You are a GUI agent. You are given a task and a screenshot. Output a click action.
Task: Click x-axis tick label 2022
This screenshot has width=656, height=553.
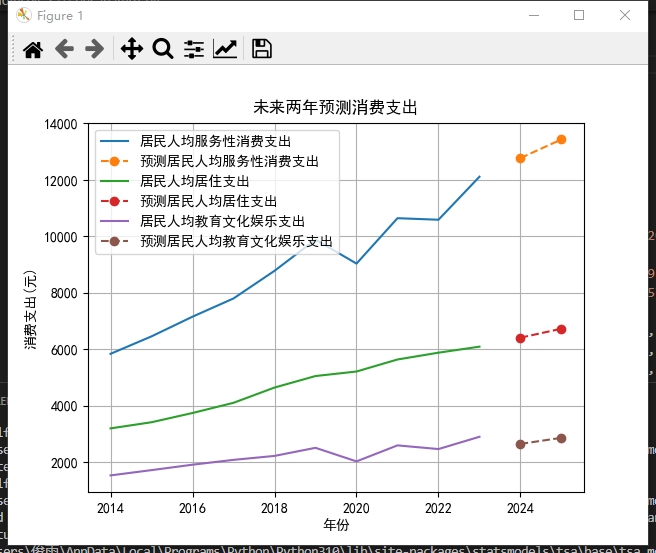tap(438, 508)
